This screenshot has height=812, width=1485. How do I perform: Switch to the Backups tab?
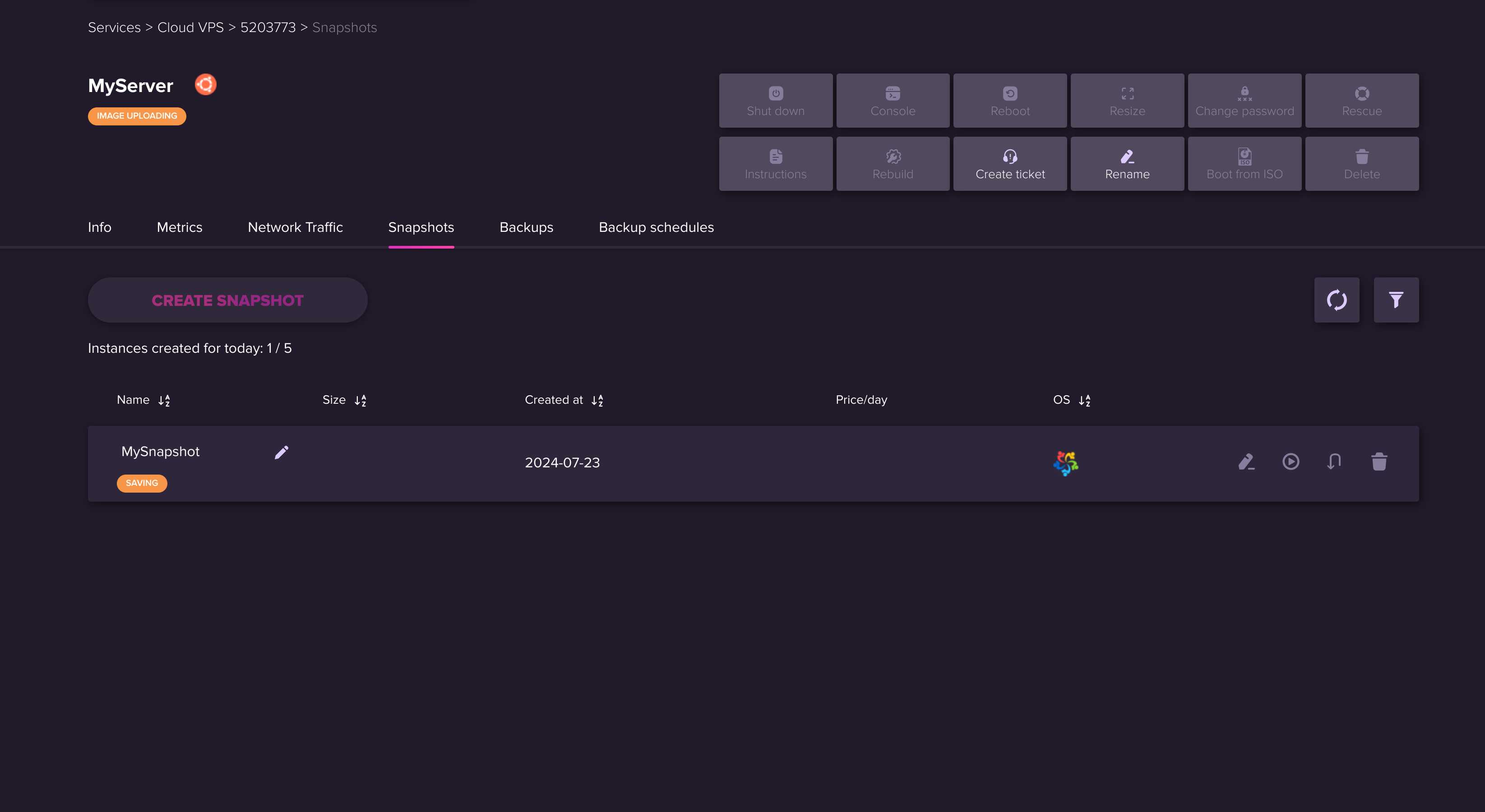[x=526, y=227]
